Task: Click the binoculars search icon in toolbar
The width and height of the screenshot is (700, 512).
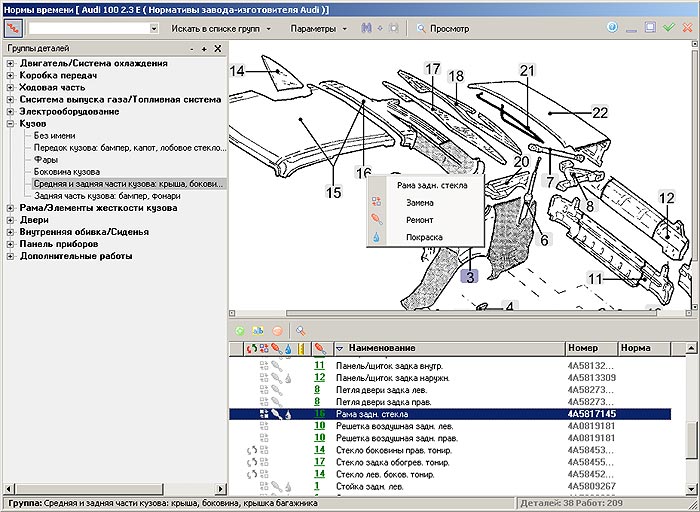Action: click(367, 28)
